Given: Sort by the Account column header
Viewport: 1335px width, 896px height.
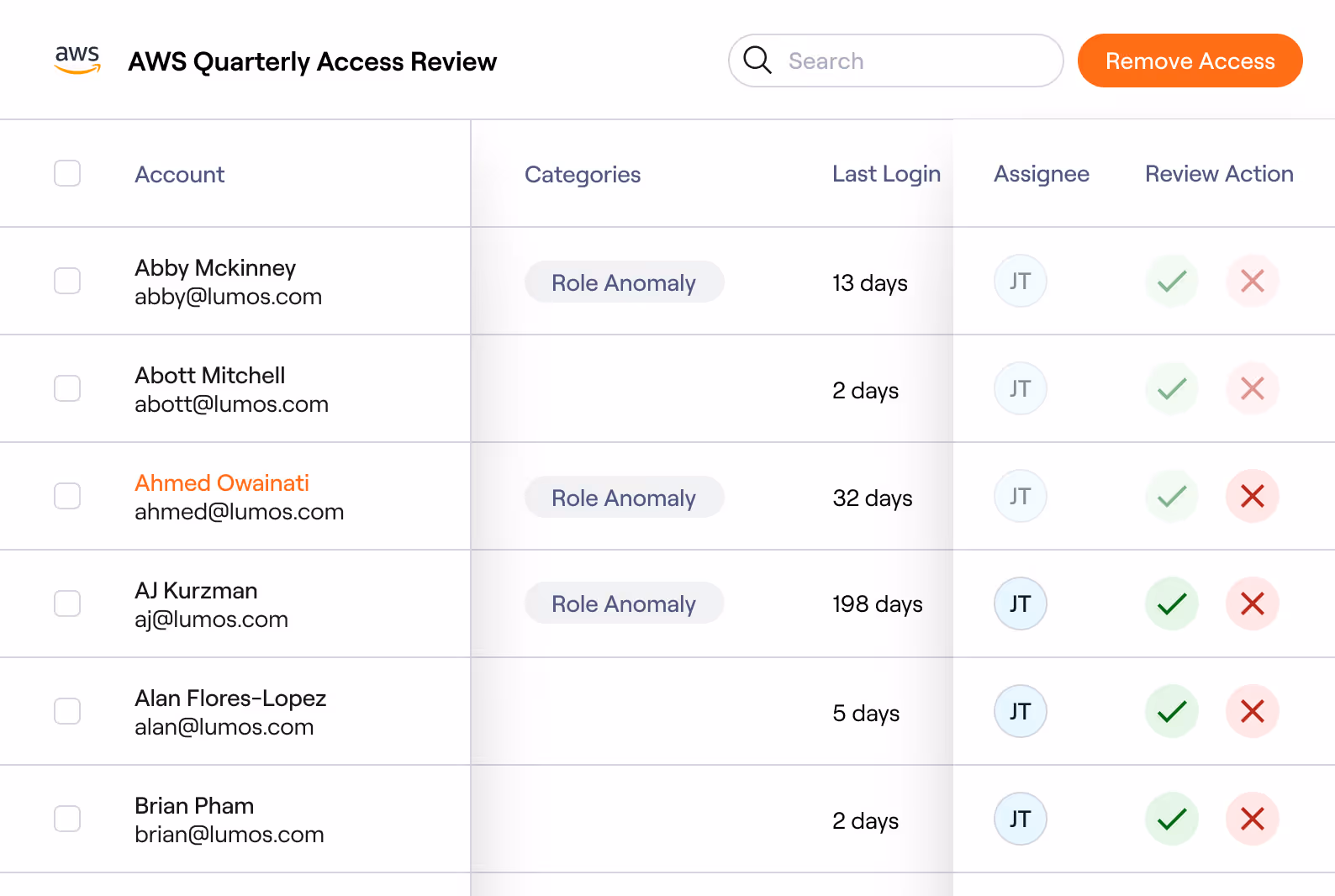Looking at the screenshot, I should pos(180,174).
